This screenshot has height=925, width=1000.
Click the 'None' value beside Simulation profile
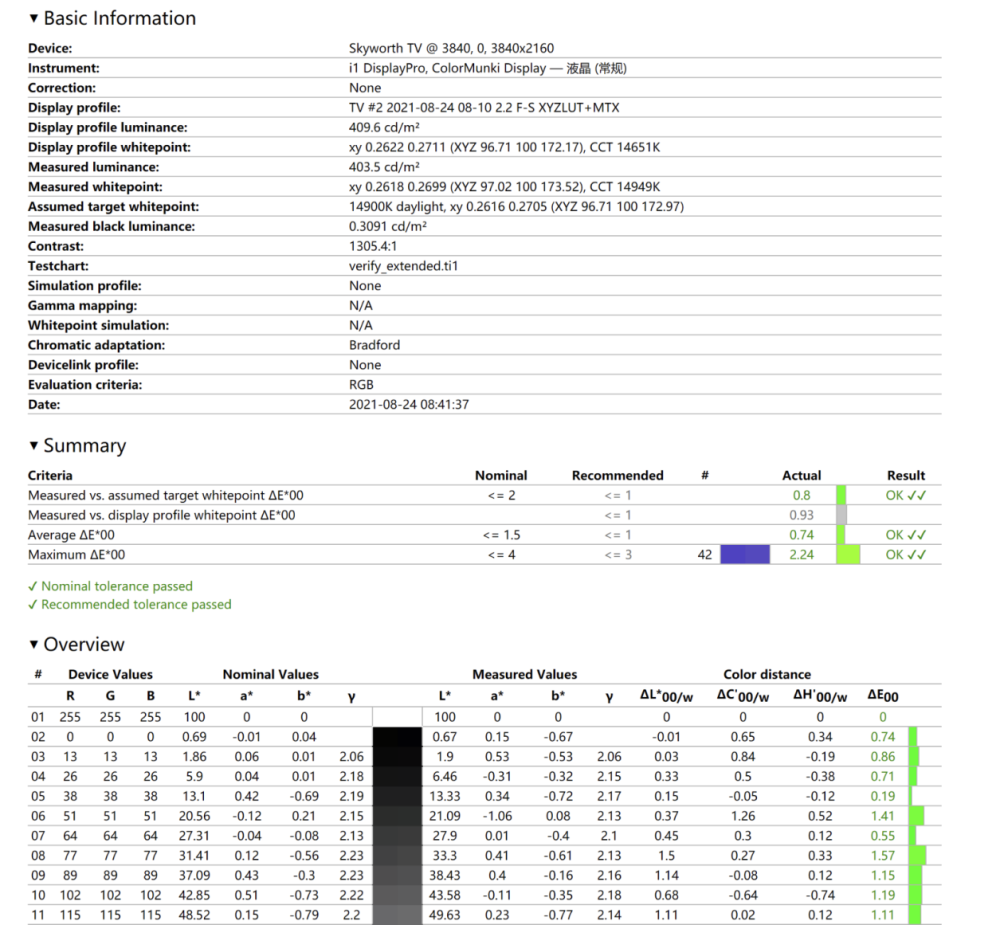365,286
